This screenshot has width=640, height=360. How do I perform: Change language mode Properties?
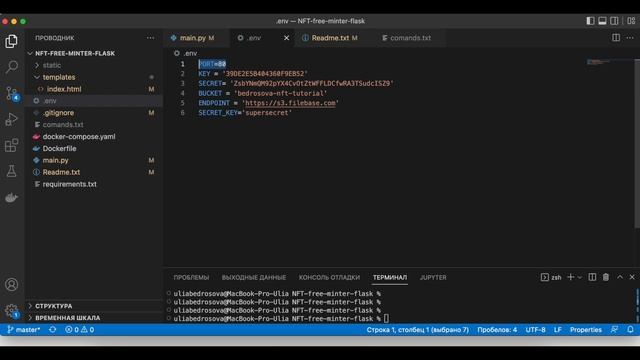coord(586,329)
